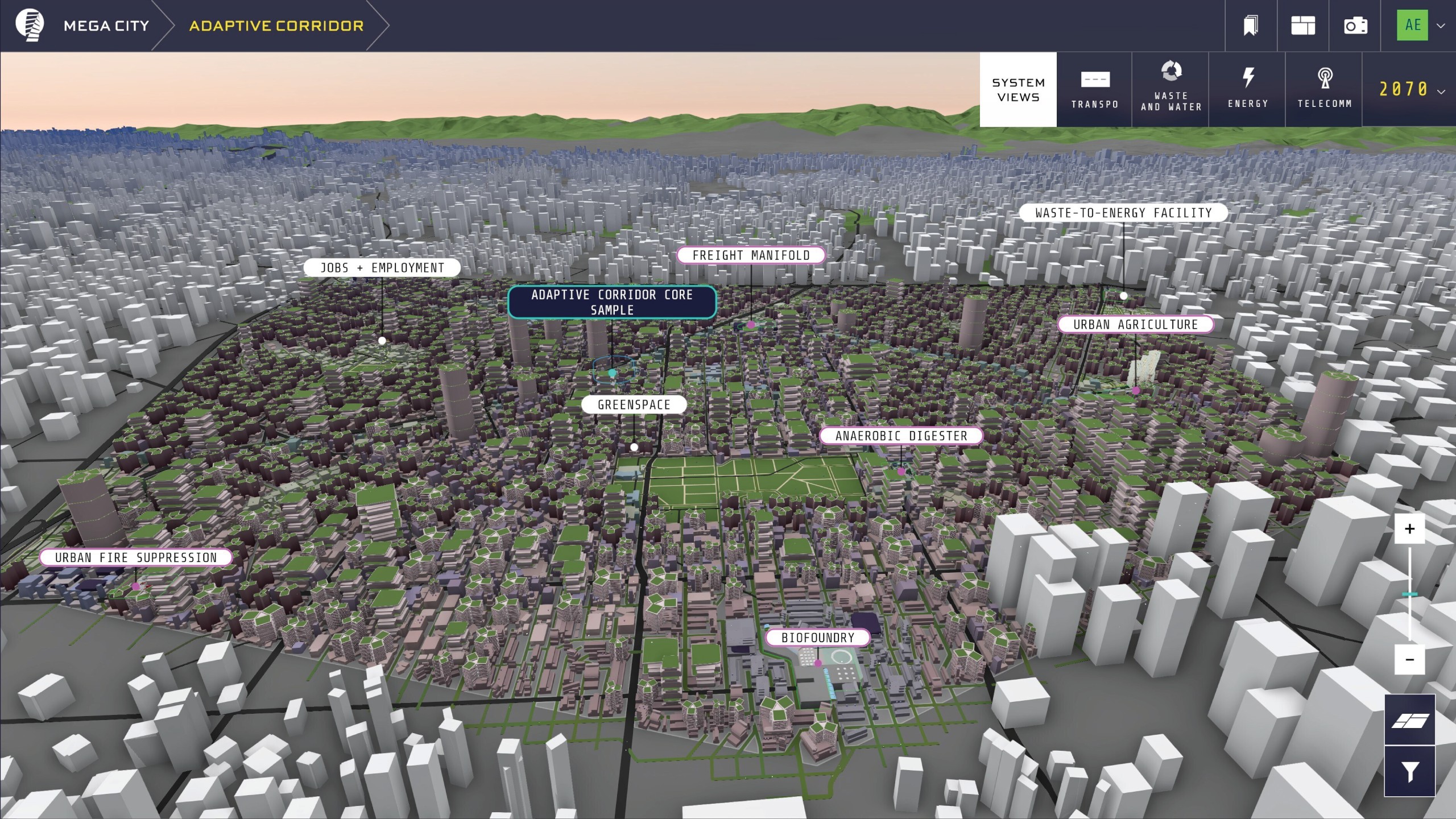
Task: Click the camera snapshot icon
Action: (x=1355, y=26)
